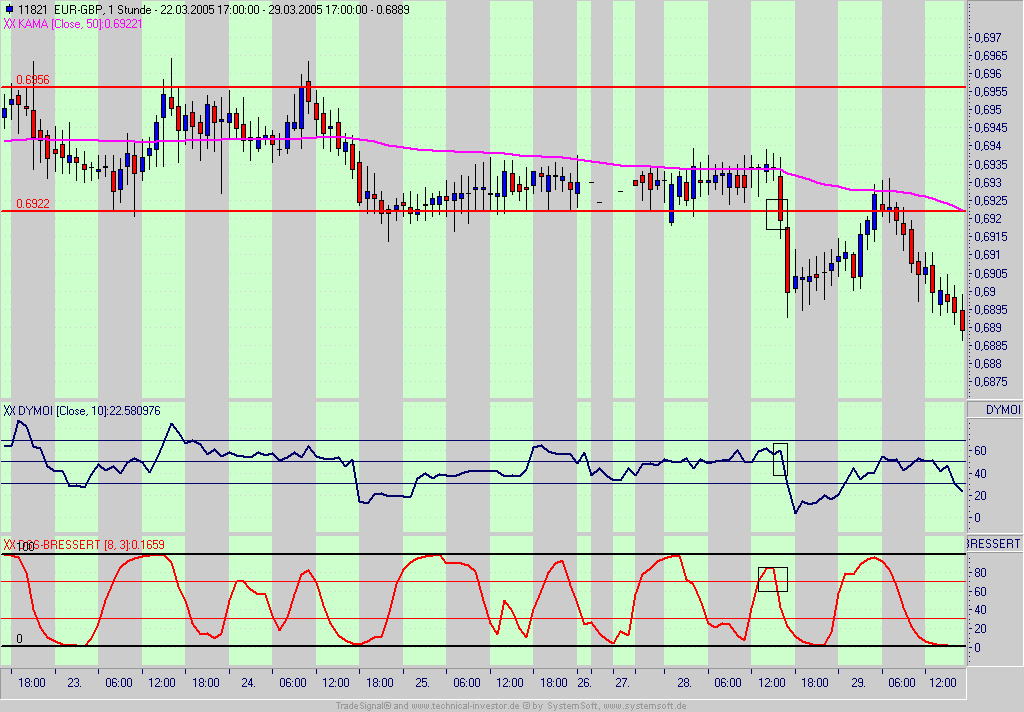This screenshot has height=712, width=1024.
Task: Click the 0.6945 price axis value
Action: (x=990, y=127)
